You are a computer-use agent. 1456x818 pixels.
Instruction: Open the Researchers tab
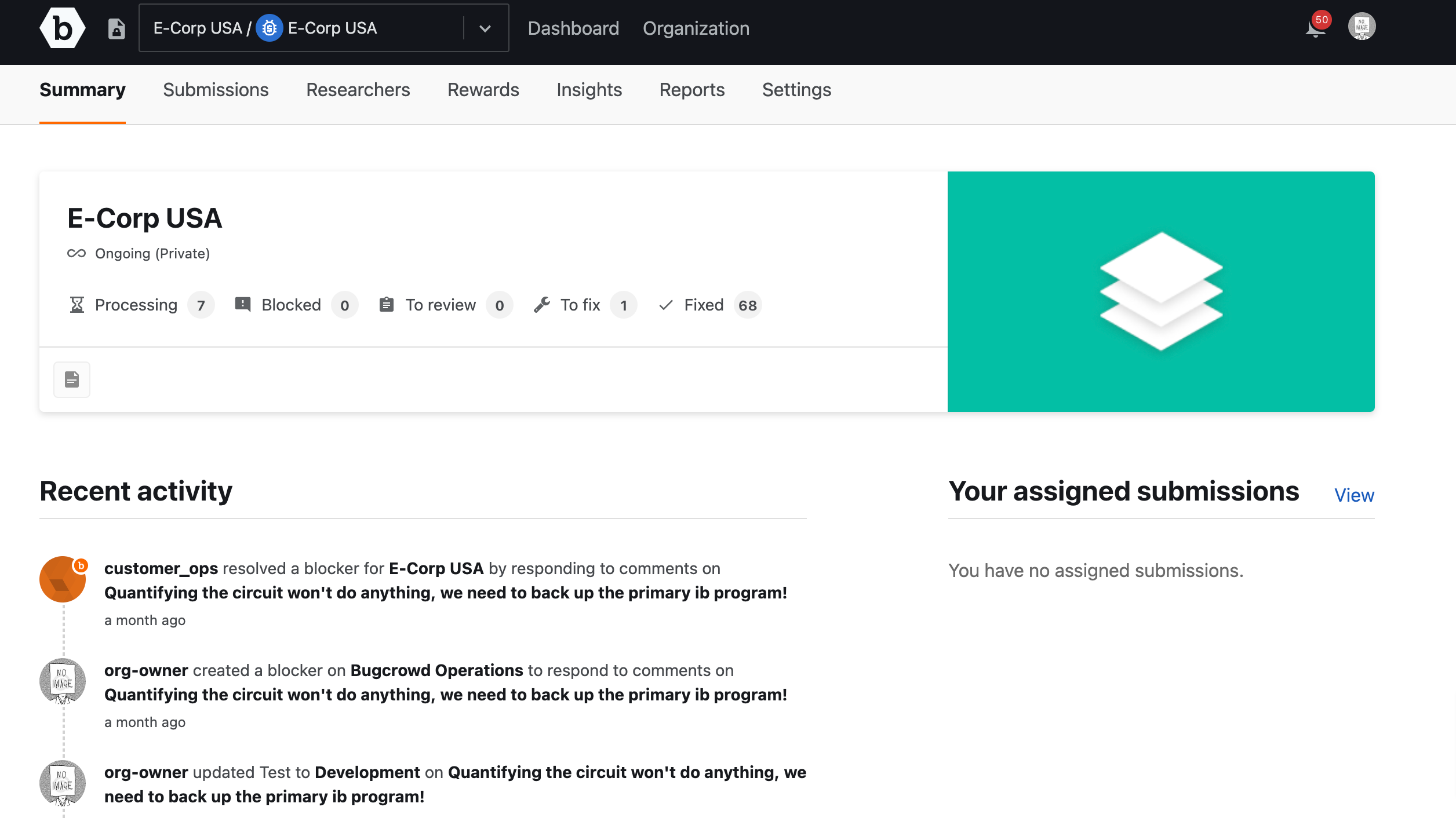[358, 90]
